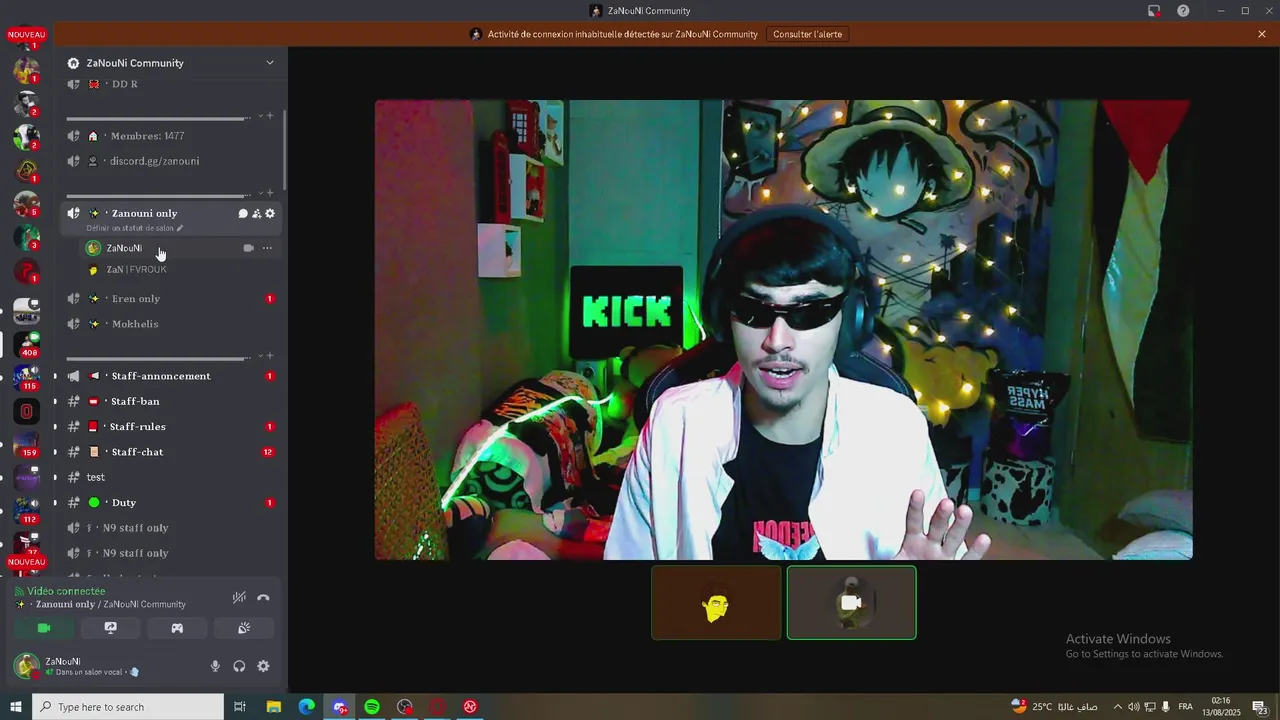Viewport: 1280px width, 720px height.
Task: Start screen sharing from voice panel
Action: pyautogui.click(x=111, y=628)
